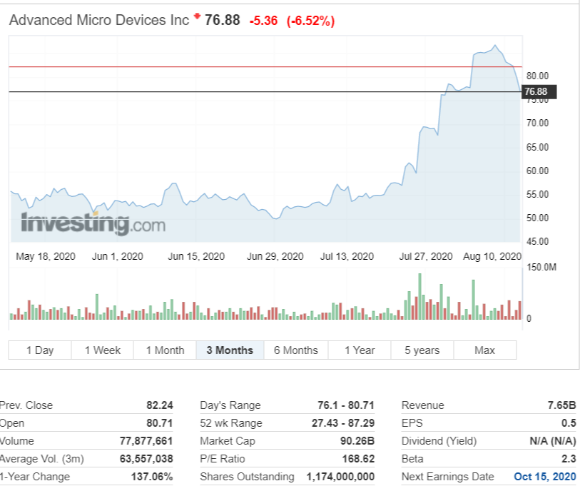The image size is (580, 486).
Task: Click 52 wk Range value 27.43 - 87.29
Action: [x=343, y=423]
